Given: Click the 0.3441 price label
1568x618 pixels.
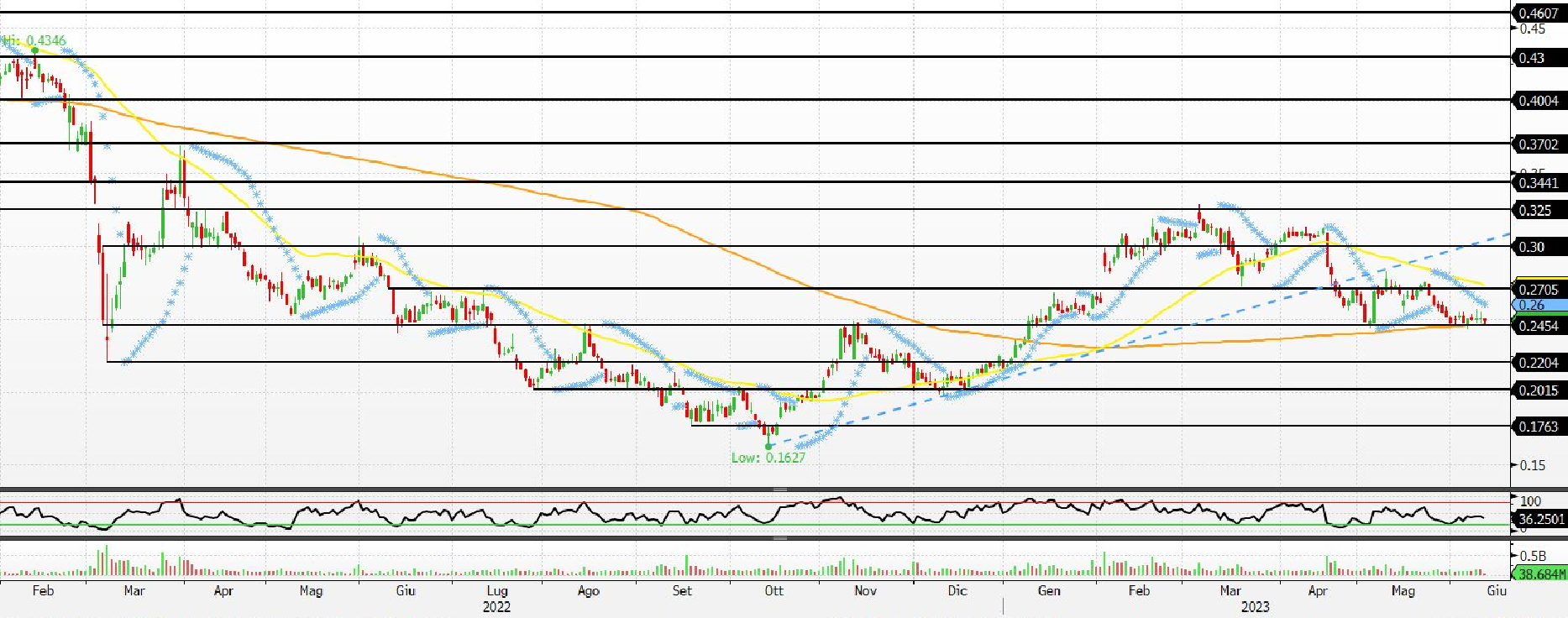Looking at the screenshot, I should pos(1539,183).
